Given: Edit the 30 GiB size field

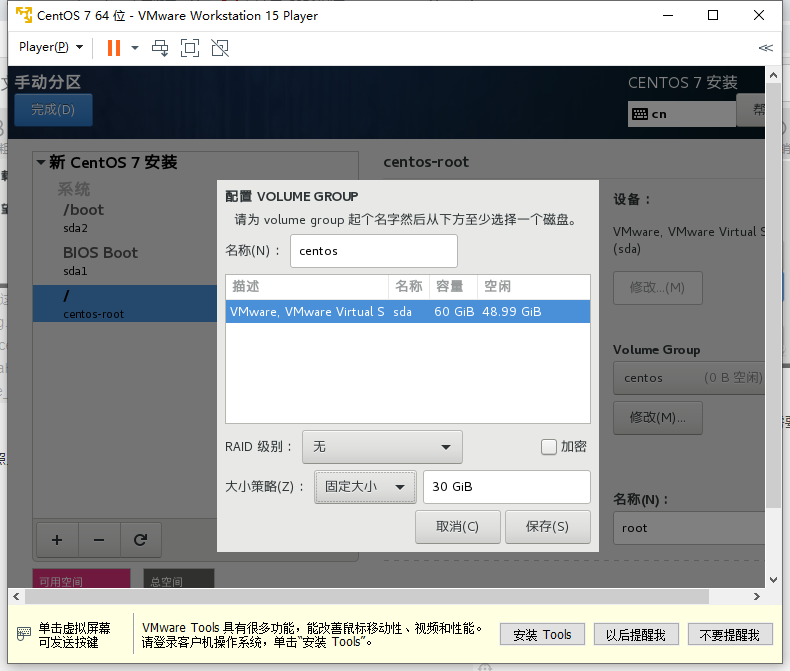Looking at the screenshot, I should point(506,487).
